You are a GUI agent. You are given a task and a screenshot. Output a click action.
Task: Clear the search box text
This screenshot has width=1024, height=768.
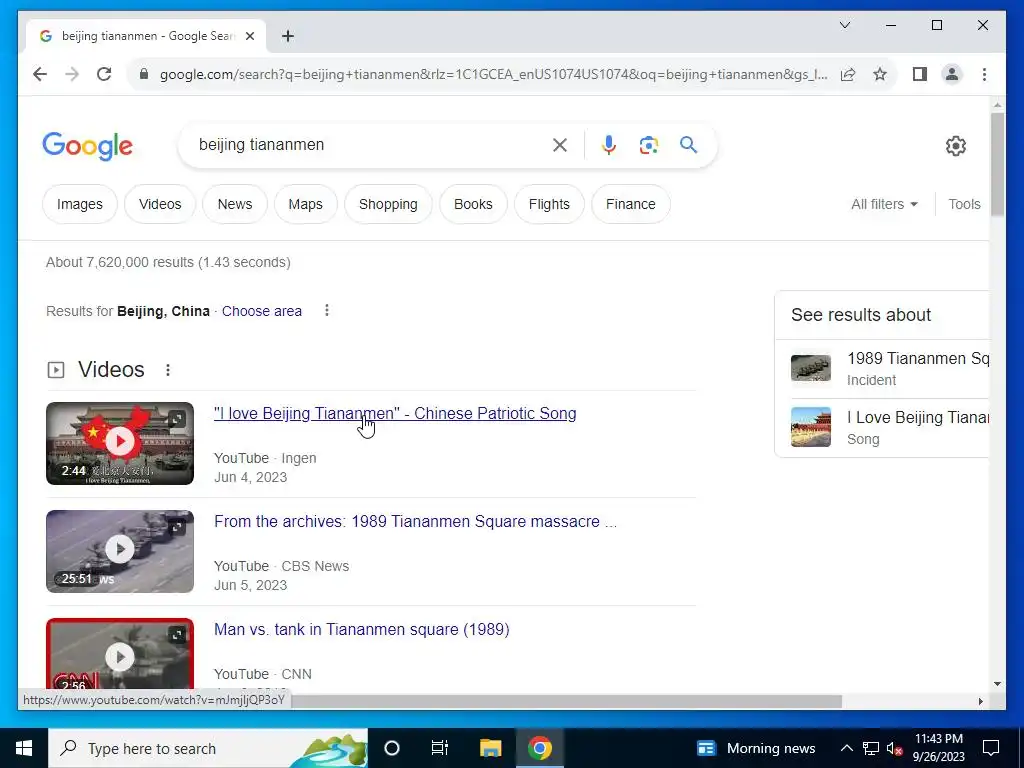[x=560, y=145]
